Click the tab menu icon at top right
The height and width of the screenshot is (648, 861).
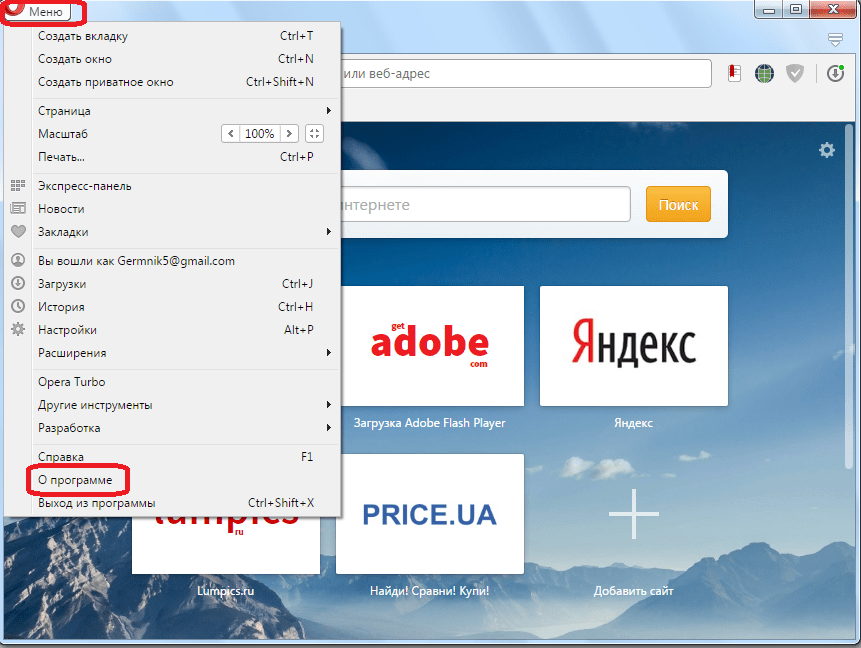point(835,39)
